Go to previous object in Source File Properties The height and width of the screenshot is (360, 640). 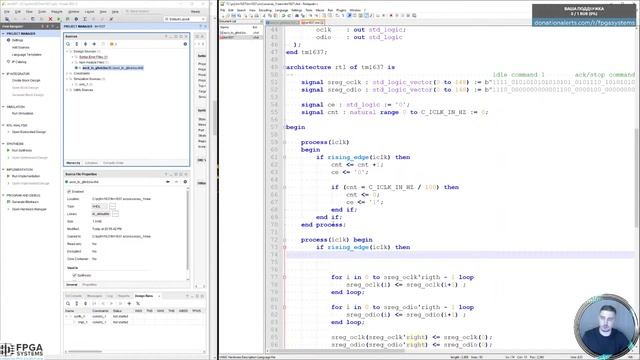pyautogui.click(x=168, y=182)
